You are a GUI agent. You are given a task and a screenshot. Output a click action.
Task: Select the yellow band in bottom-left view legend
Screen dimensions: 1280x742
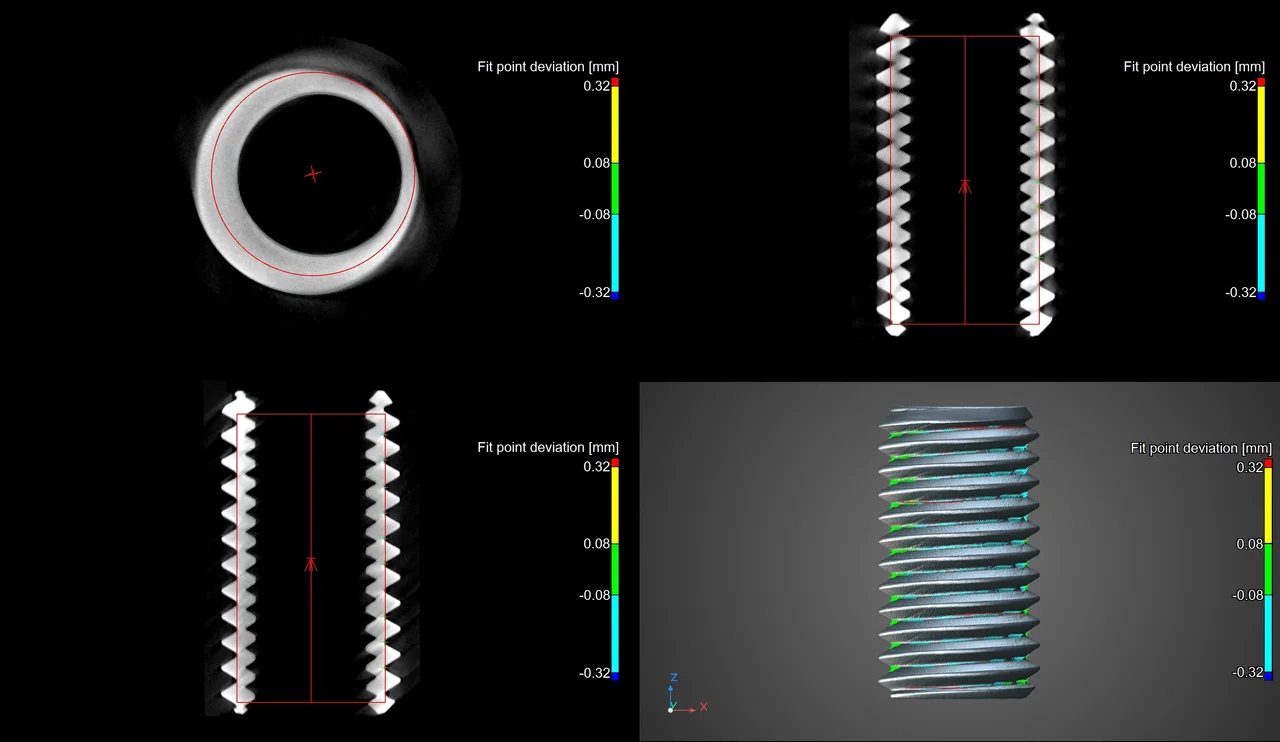coord(616,505)
